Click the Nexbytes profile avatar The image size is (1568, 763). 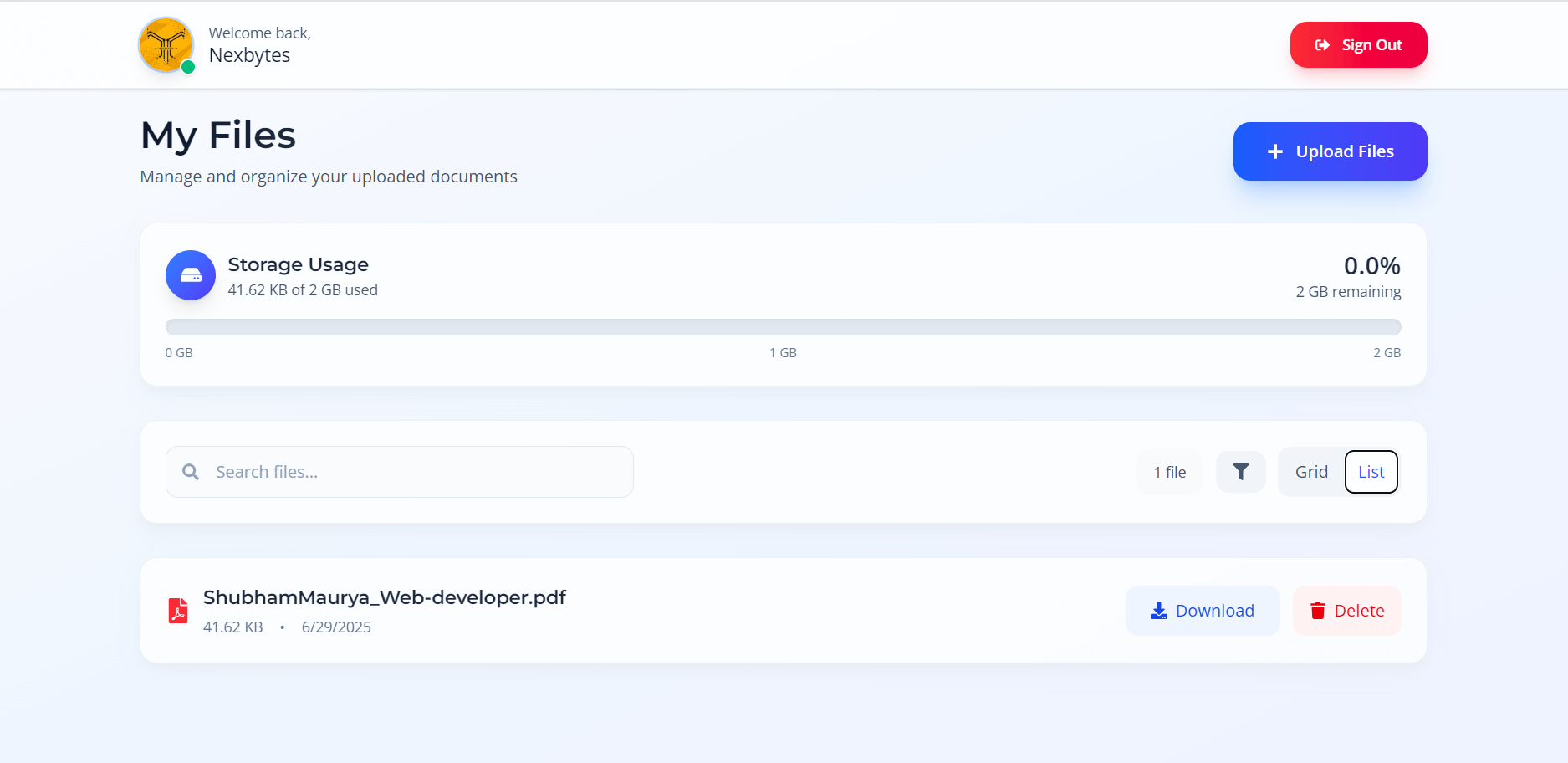pyautogui.click(x=166, y=44)
